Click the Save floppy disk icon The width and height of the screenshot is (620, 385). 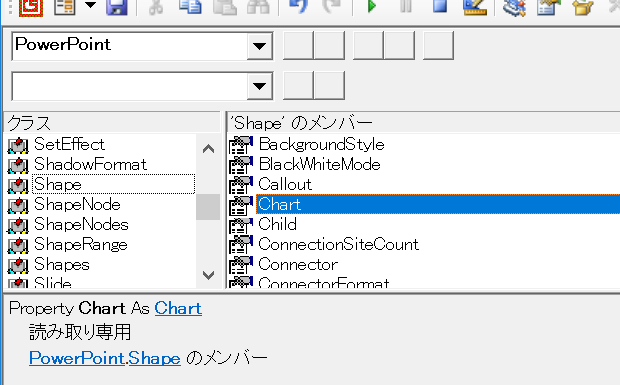point(117,7)
